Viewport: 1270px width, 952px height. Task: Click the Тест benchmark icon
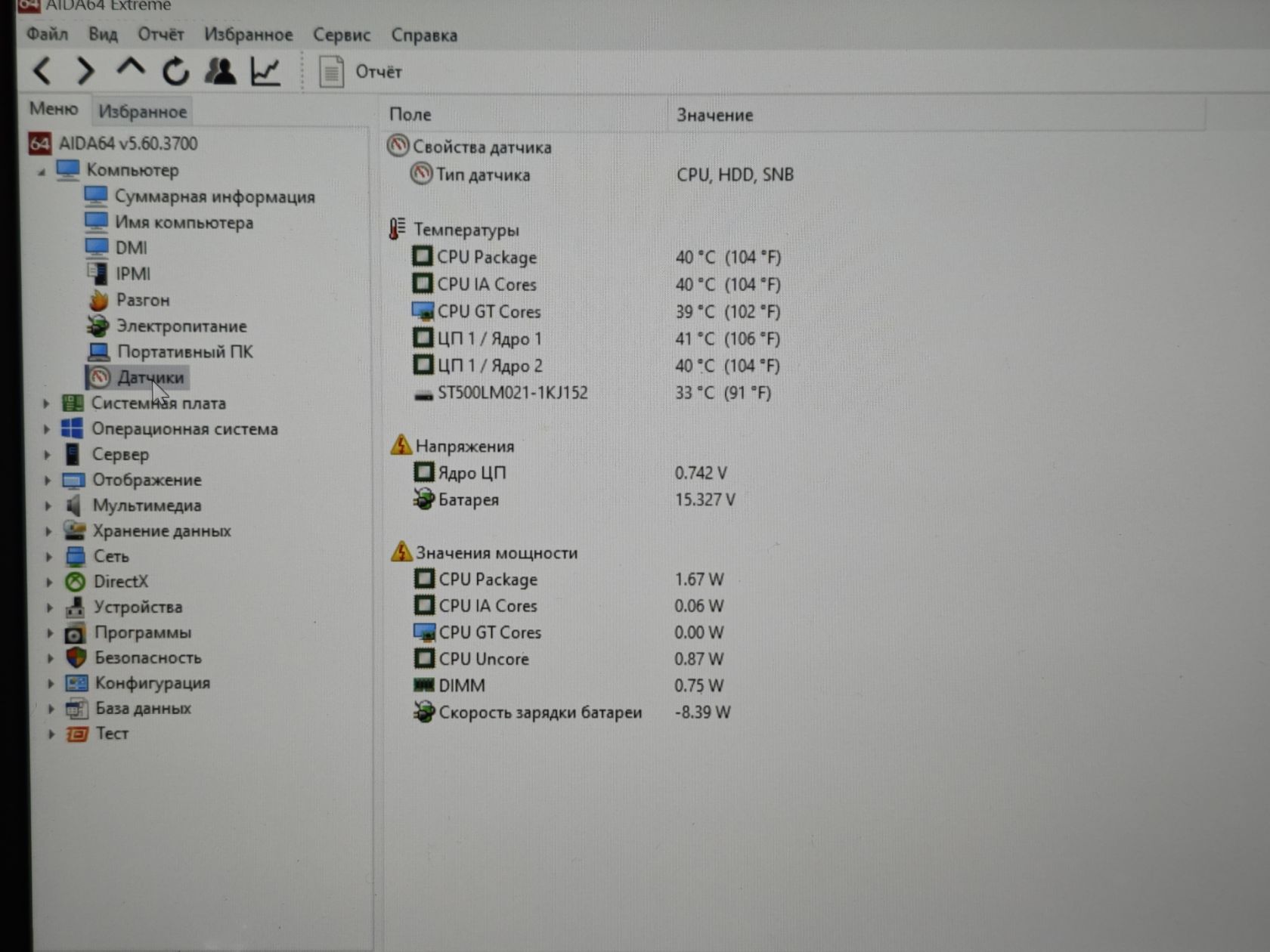[77, 734]
